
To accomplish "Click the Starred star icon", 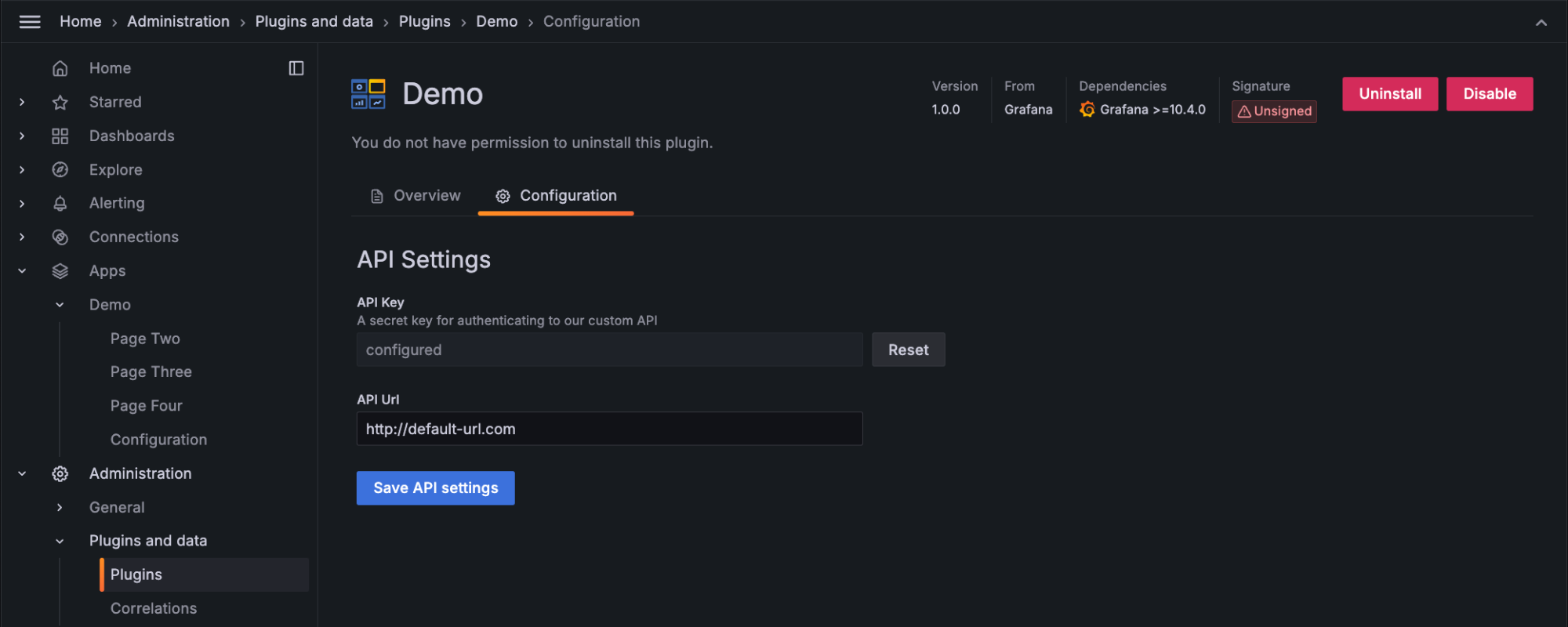I will [60, 102].
